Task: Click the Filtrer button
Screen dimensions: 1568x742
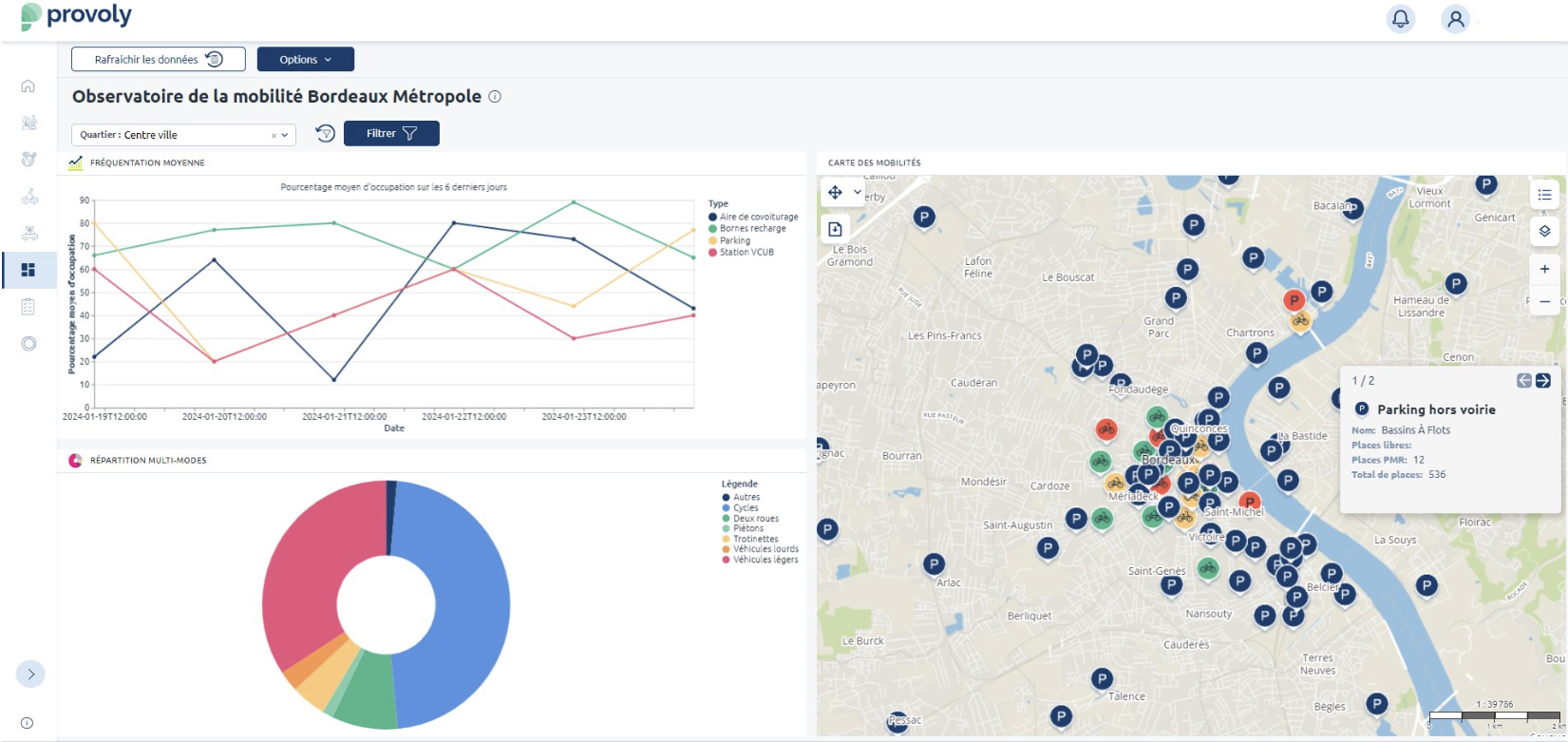Action: [391, 134]
